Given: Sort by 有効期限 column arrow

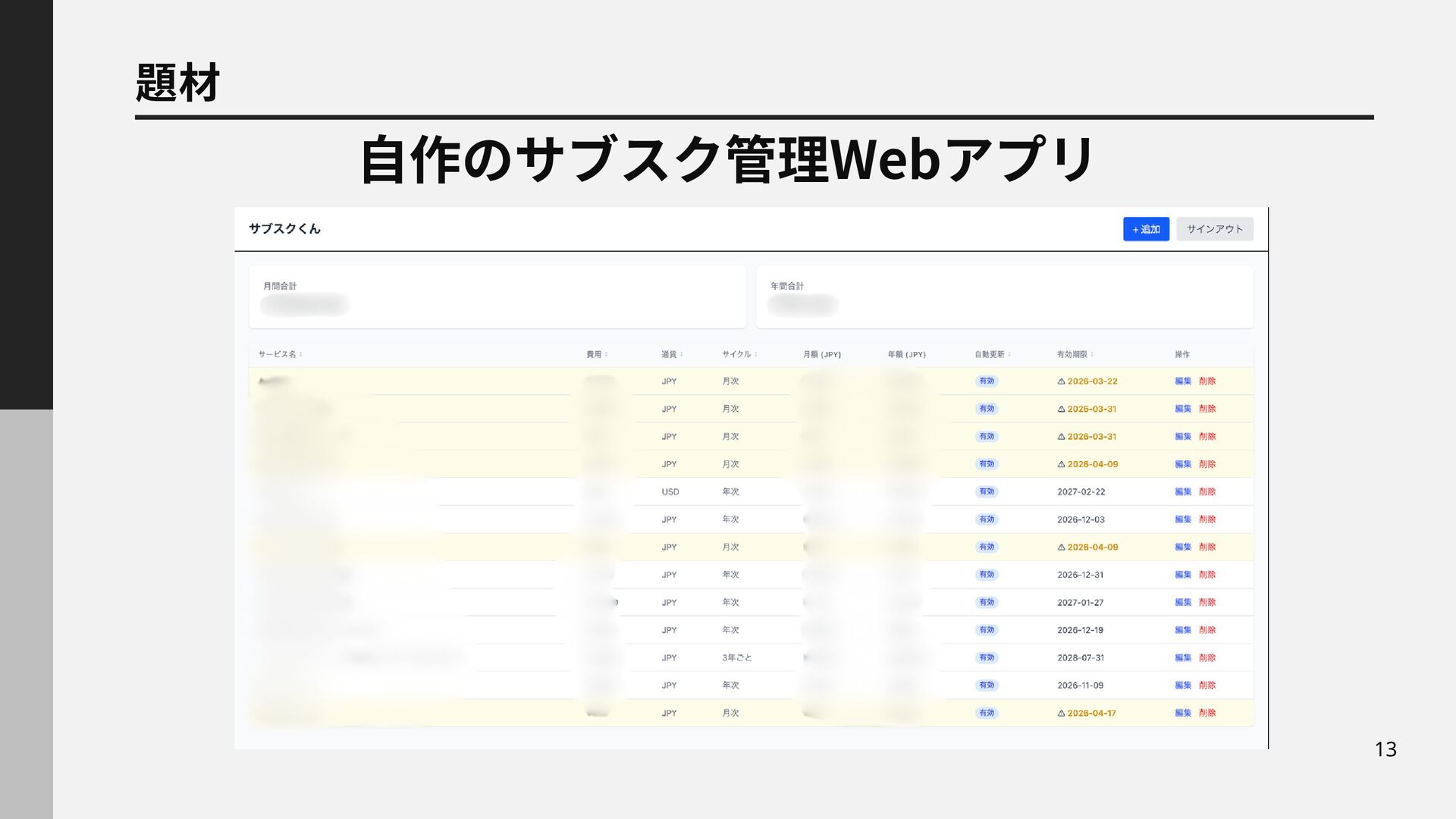Looking at the screenshot, I should tap(1092, 354).
